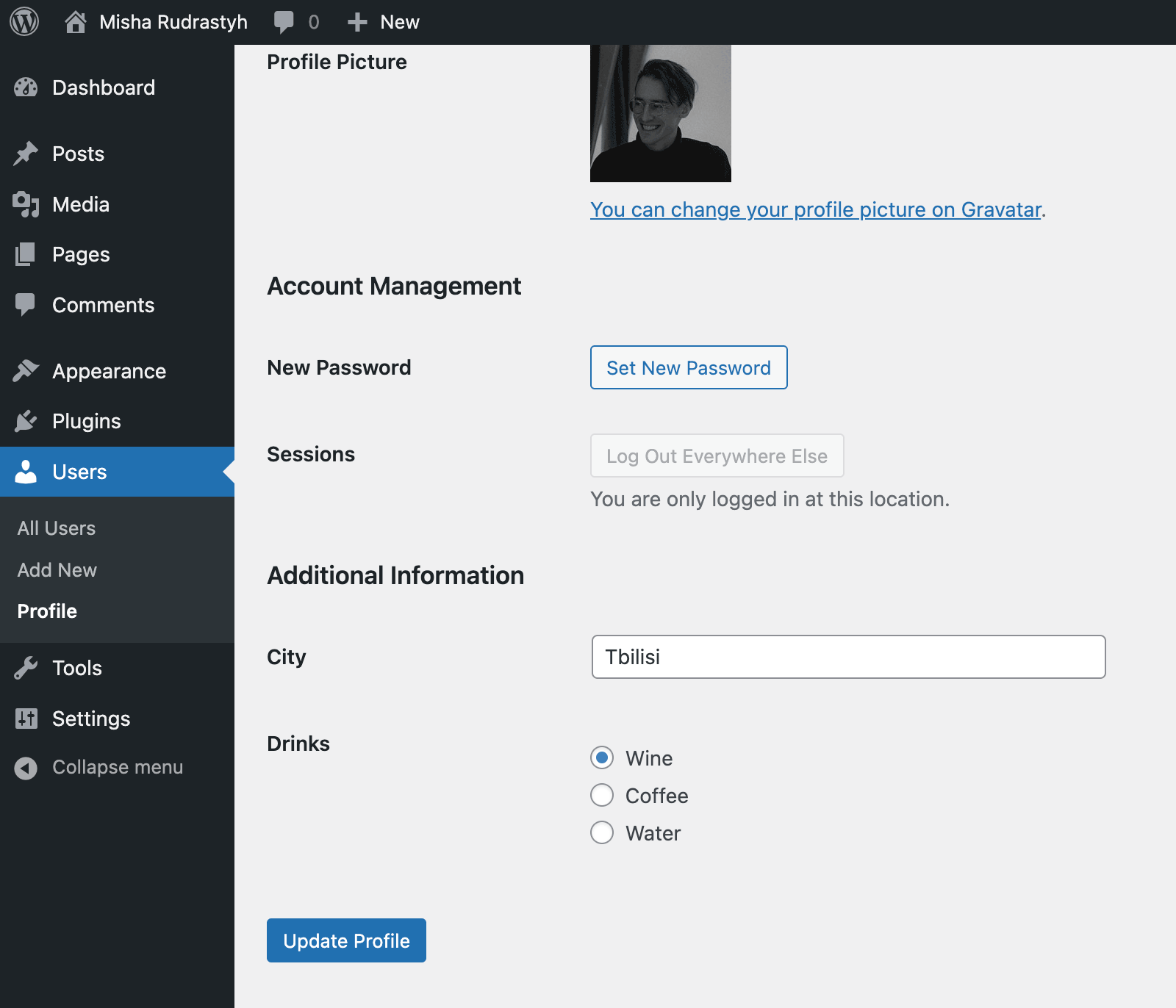Open Comments via the speech bubble icon
1176x1008 pixels.
[x=25, y=305]
